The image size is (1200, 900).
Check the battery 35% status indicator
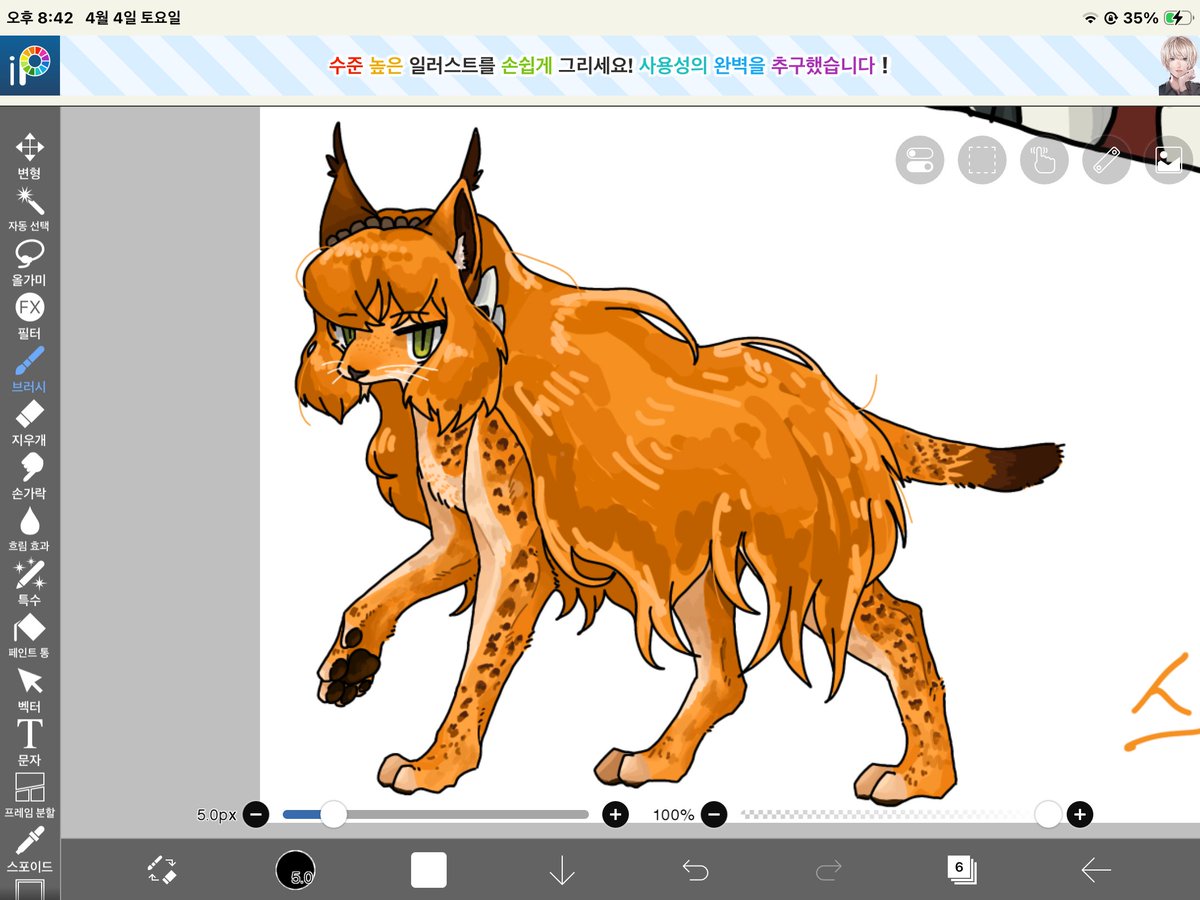(x=1157, y=18)
